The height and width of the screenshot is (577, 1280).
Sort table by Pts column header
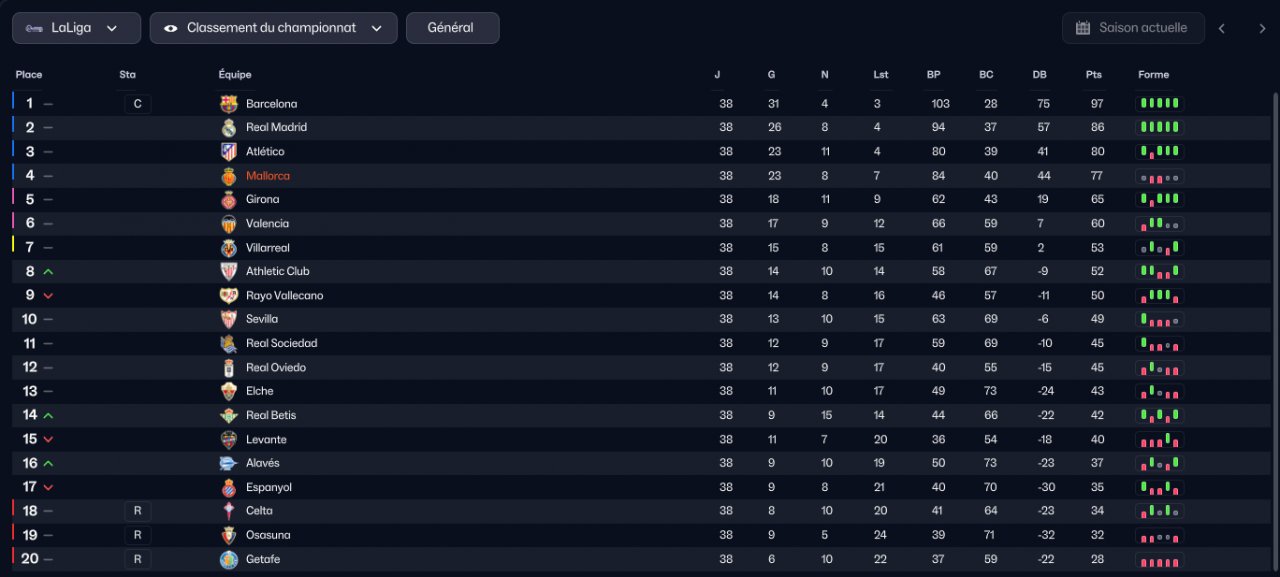coord(1094,75)
